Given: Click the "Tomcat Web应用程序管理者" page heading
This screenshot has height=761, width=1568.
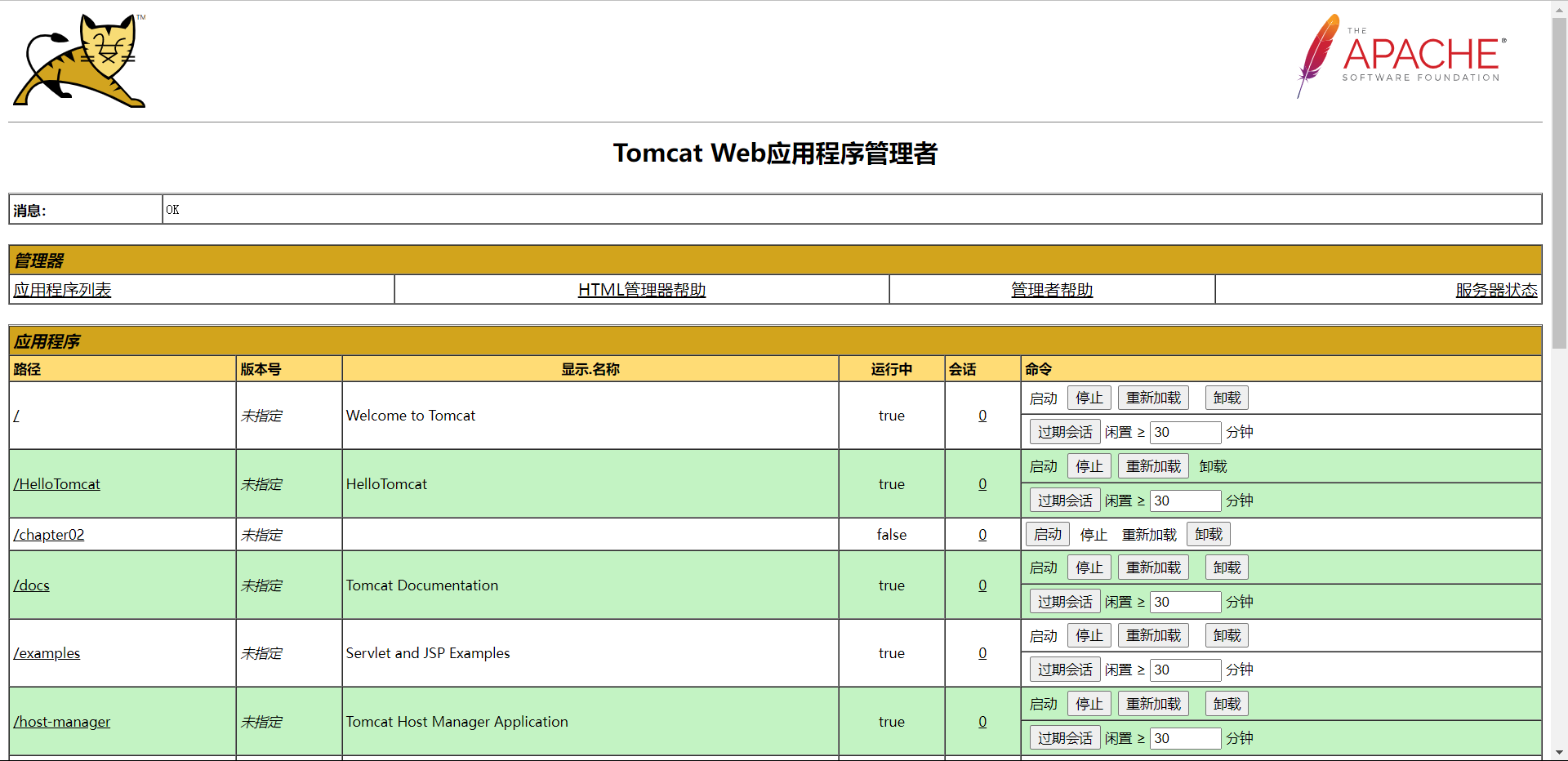Looking at the screenshot, I should (x=775, y=154).
